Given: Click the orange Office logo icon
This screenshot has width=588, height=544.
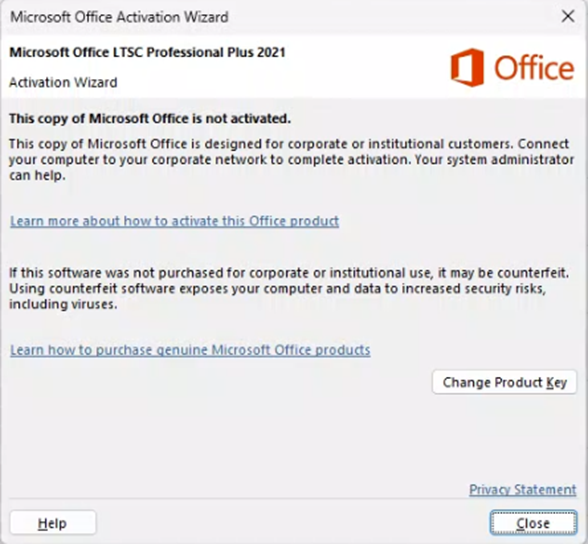Looking at the screenshot, I should (467, 67).
